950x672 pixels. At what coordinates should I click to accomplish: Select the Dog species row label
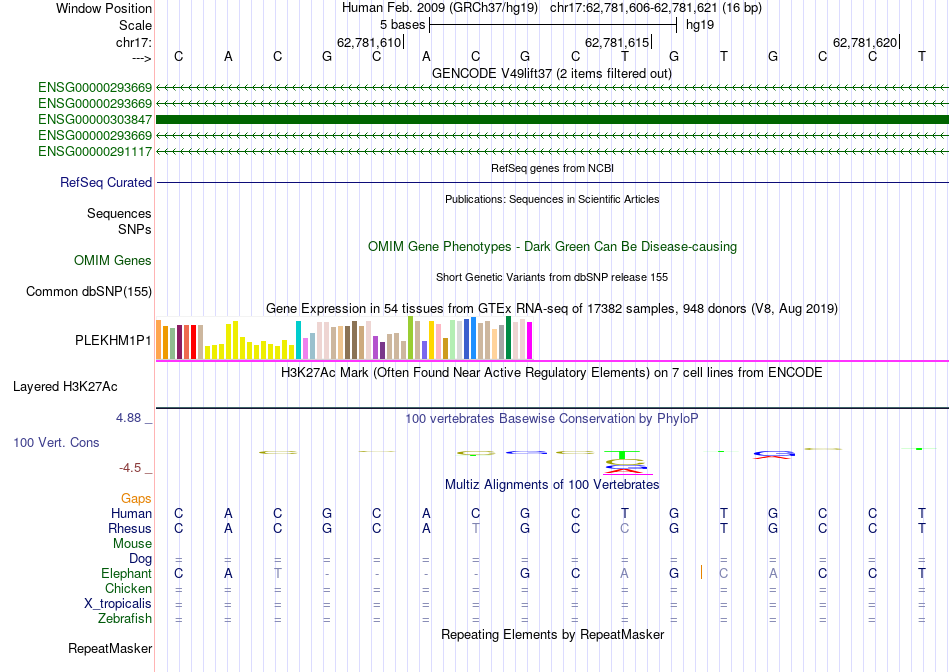141,559
